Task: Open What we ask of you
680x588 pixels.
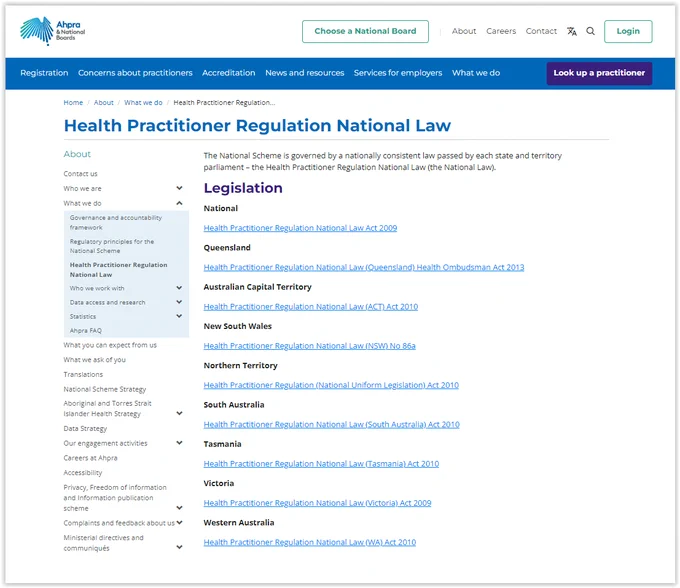Action: 95,360
